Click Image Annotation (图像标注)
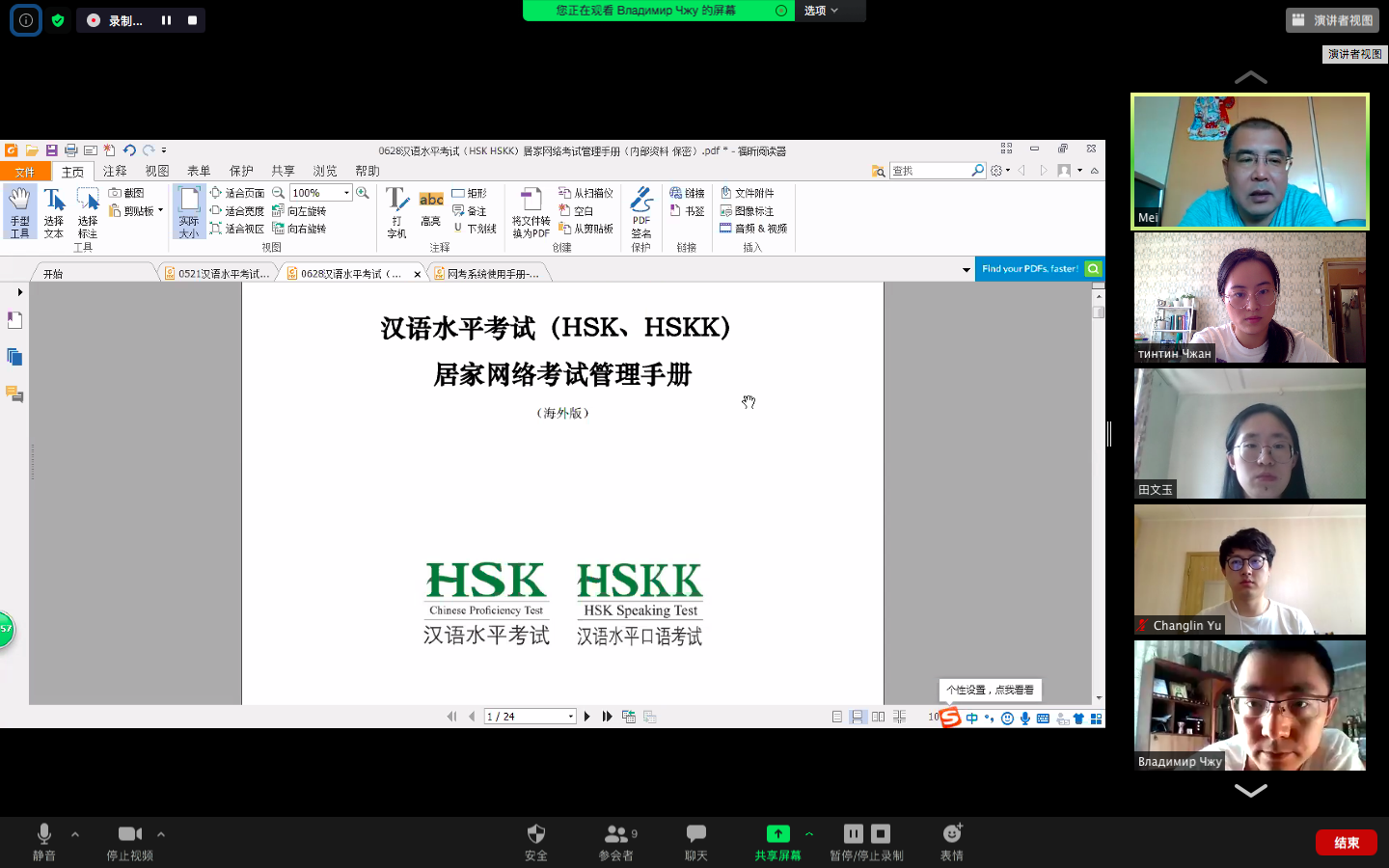The height and width of the screenshot is (868, 1389). tap(747, 210)
